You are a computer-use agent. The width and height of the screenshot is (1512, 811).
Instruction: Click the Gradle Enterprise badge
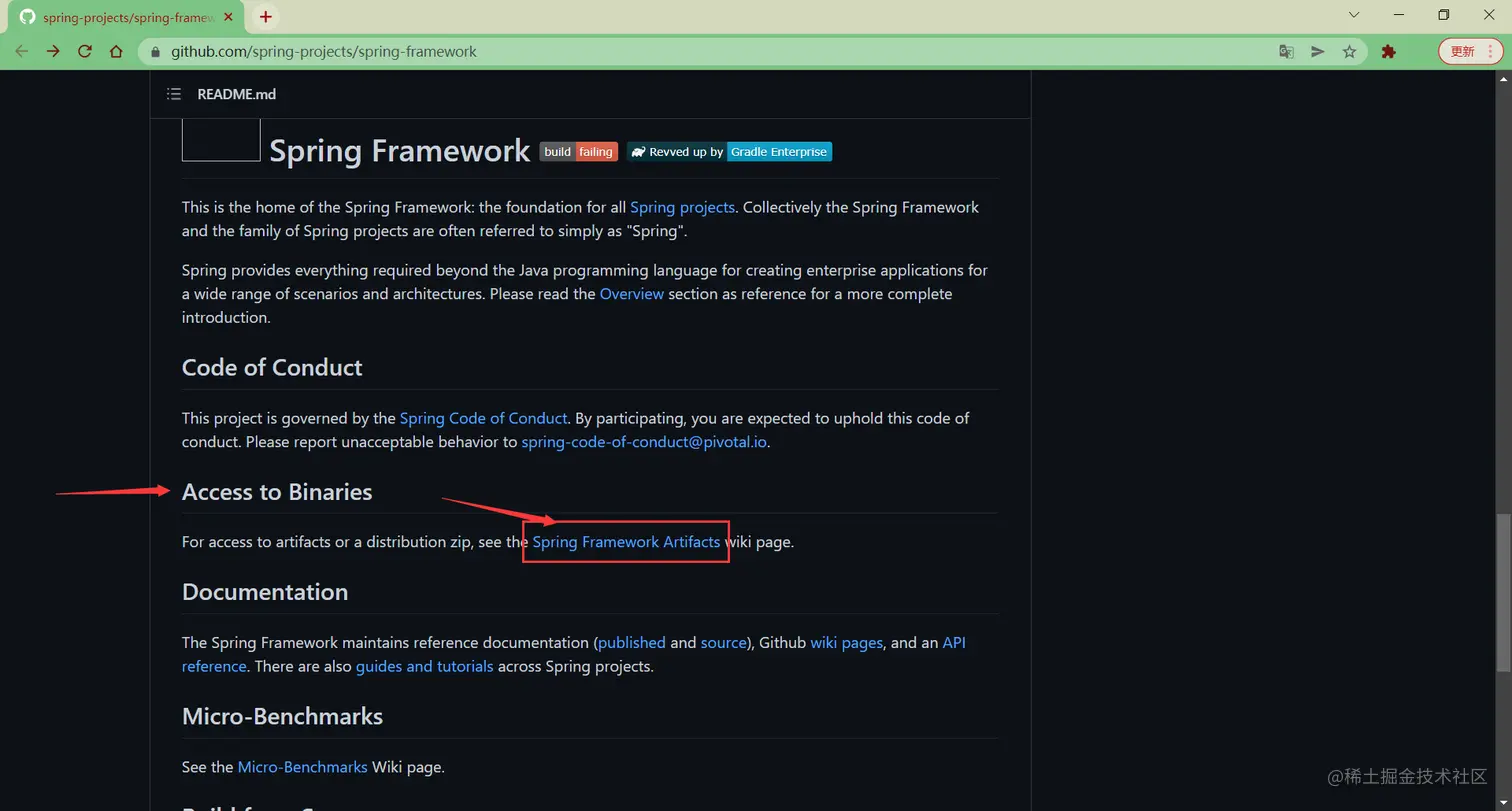tap(729, 152)
